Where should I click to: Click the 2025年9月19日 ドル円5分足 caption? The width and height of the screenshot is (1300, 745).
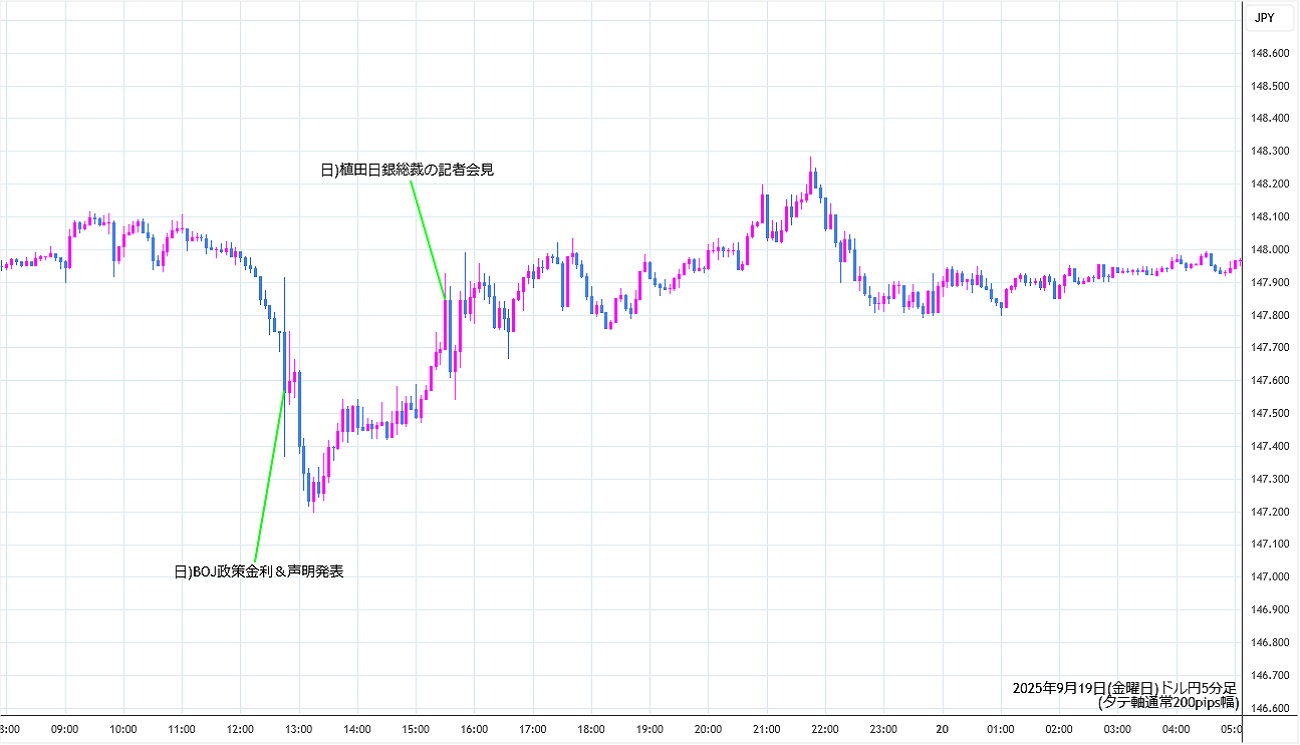(1125, 688)
